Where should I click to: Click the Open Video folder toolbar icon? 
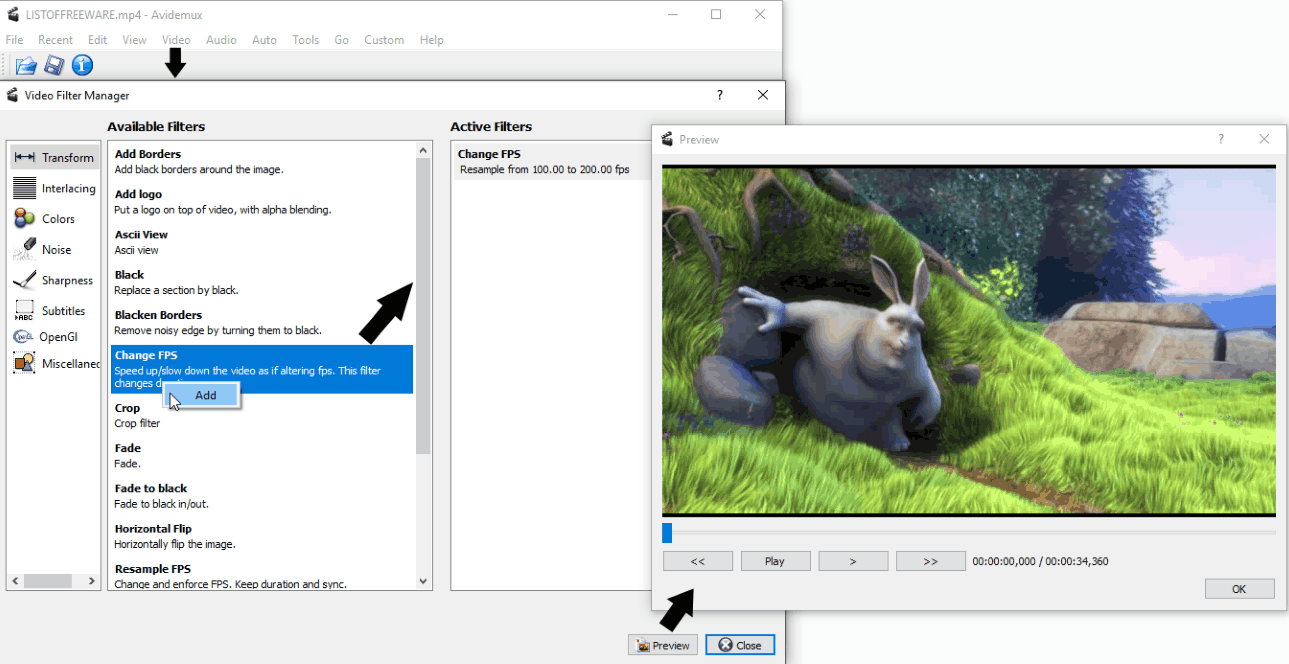click(x=25, y=66)
